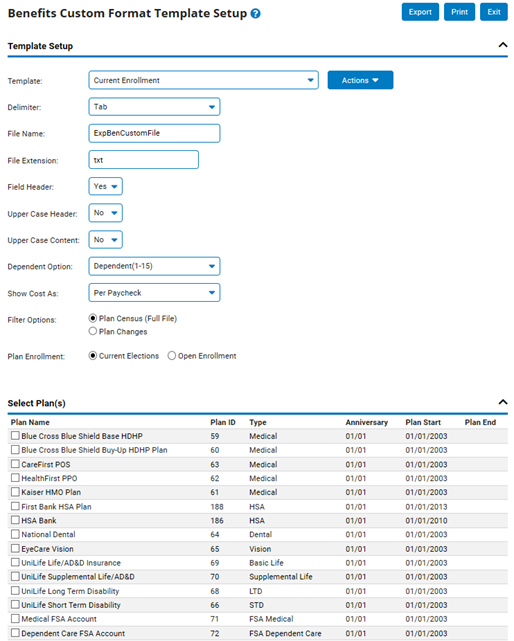Click the Dental type cell

(x=260, y=534)
